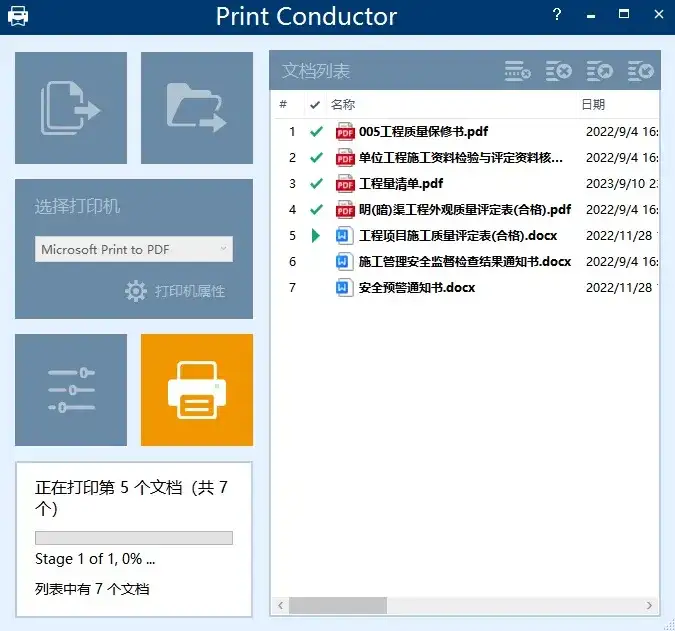
Task: Click the 打印机属性 link
Action: pyautogui.click(x=190, y=291)
